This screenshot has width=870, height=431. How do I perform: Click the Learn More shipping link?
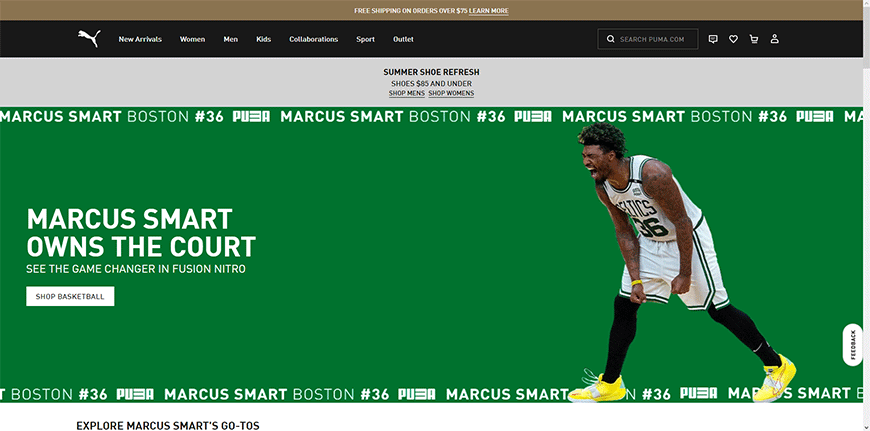[x=488, y=11]
